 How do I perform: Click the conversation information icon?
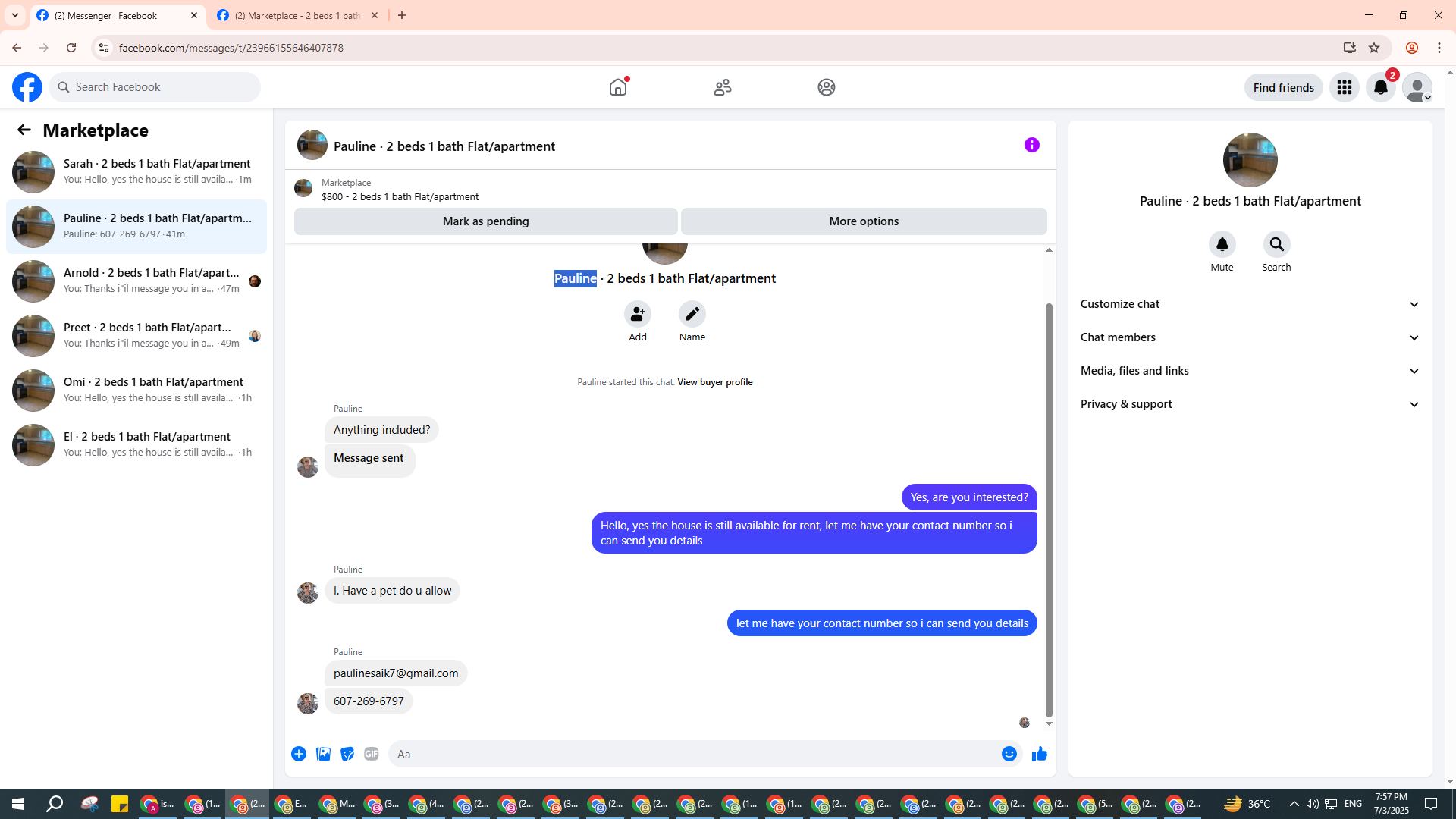click(x=1031, y=145)
